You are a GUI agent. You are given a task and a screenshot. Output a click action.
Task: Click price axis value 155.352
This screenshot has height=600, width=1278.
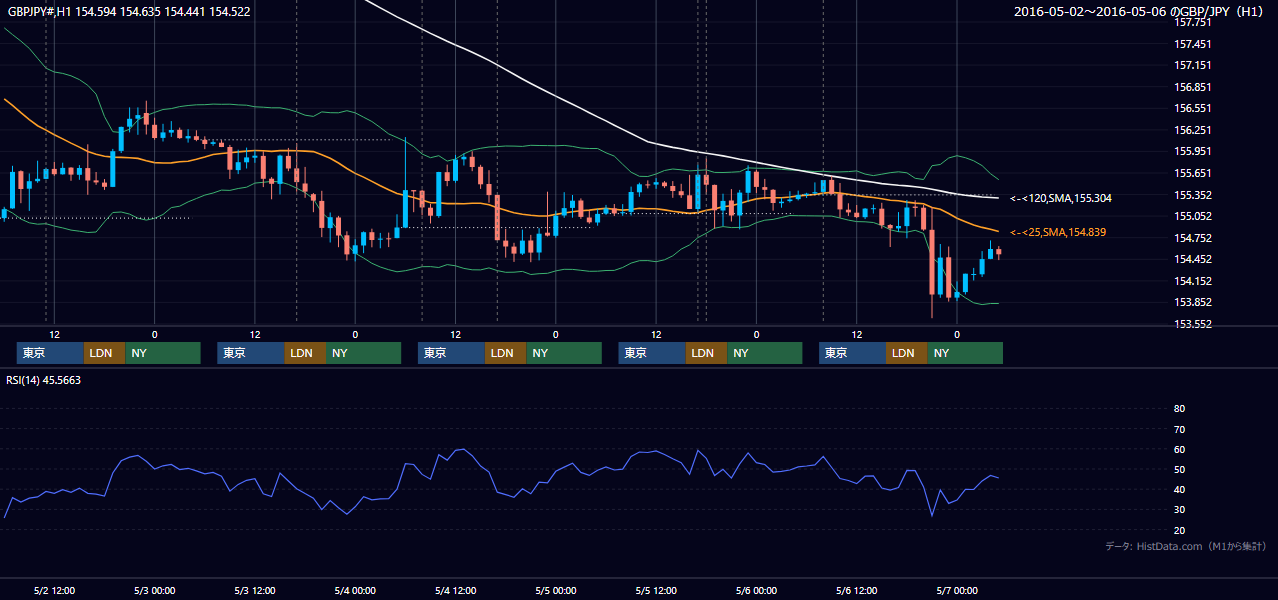(1193, 195)
